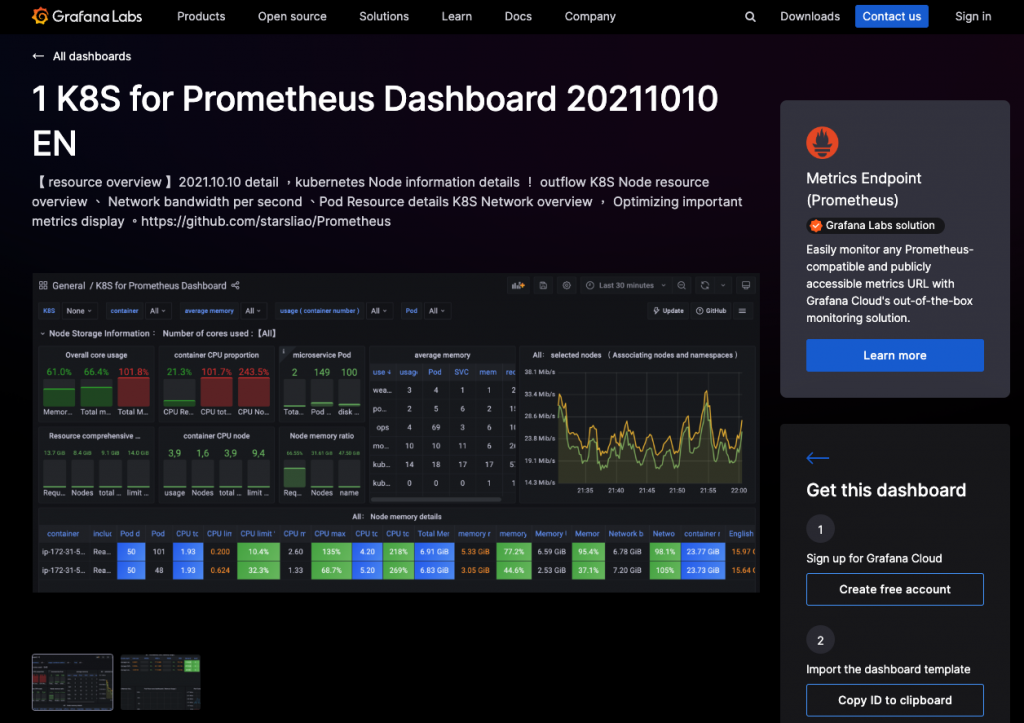Open the container All dropdown
Image resolution: width=1024 pixels, height=723 pixels.
coord(158,311)
